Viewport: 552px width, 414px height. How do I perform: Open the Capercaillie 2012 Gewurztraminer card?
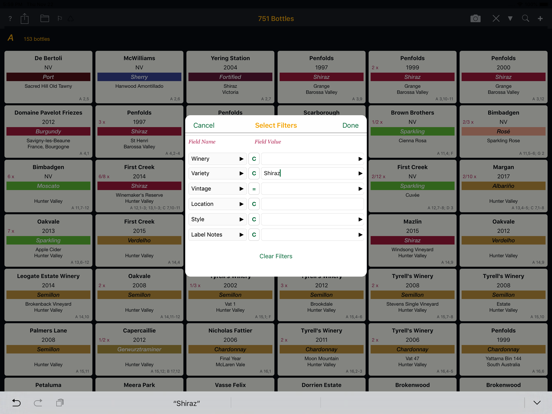(x=139, y=350)
